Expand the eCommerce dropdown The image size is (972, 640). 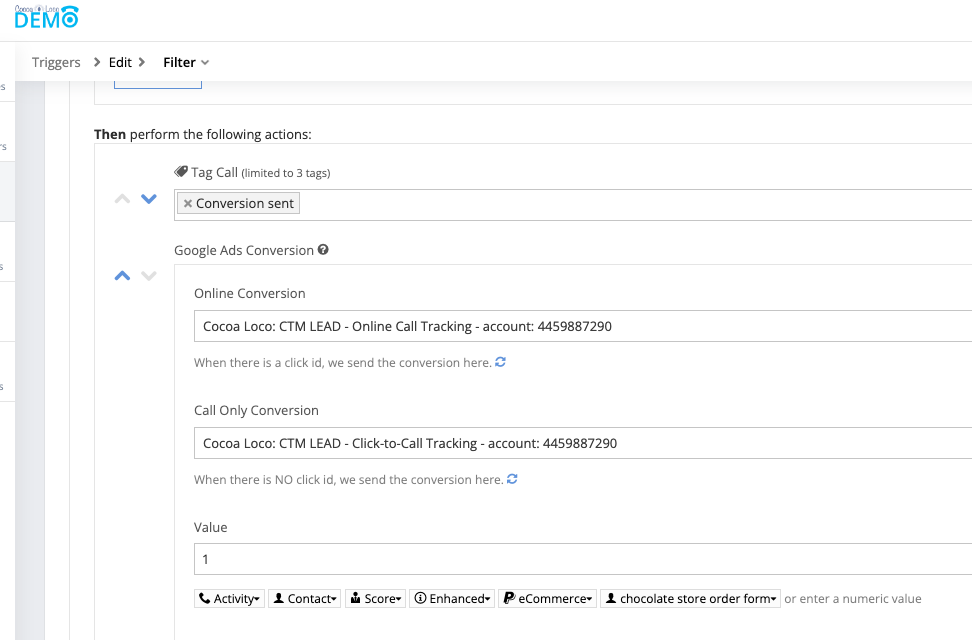pos(547,599)
